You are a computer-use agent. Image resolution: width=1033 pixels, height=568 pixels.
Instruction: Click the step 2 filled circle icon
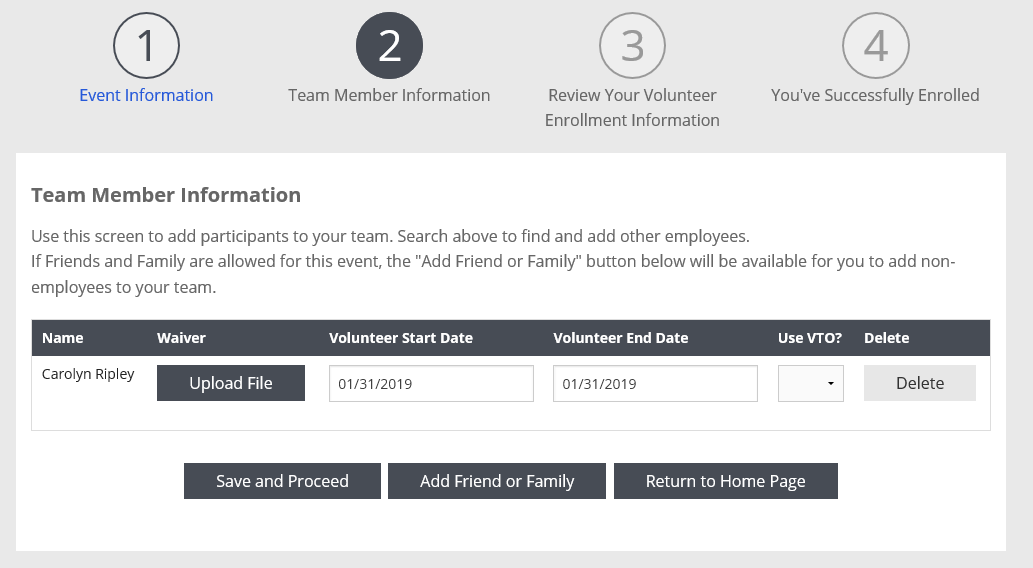(x=389, y=45)
